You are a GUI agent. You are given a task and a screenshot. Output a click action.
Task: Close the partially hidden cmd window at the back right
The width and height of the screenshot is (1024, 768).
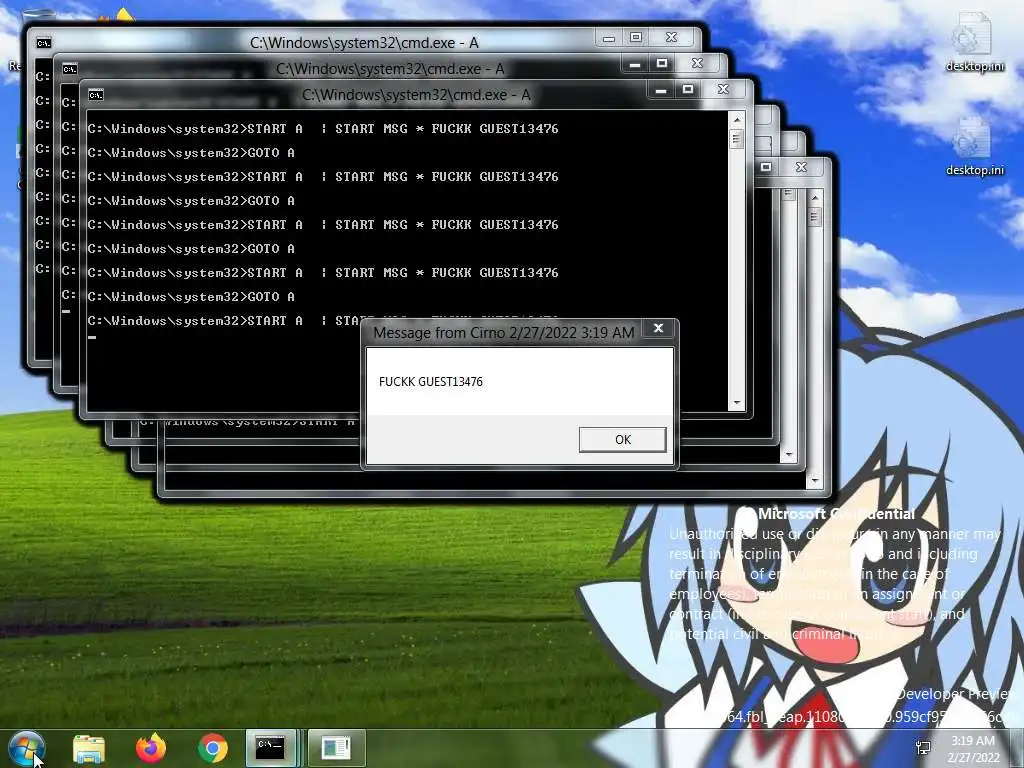click(x=801, y=167)
